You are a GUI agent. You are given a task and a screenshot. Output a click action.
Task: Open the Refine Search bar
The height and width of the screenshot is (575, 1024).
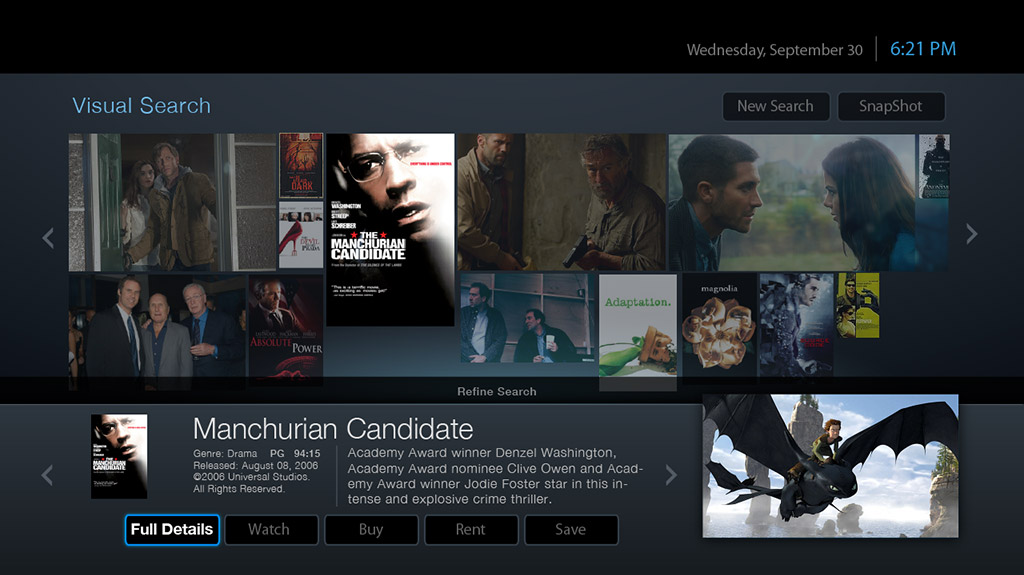click(x=496, y=391)
